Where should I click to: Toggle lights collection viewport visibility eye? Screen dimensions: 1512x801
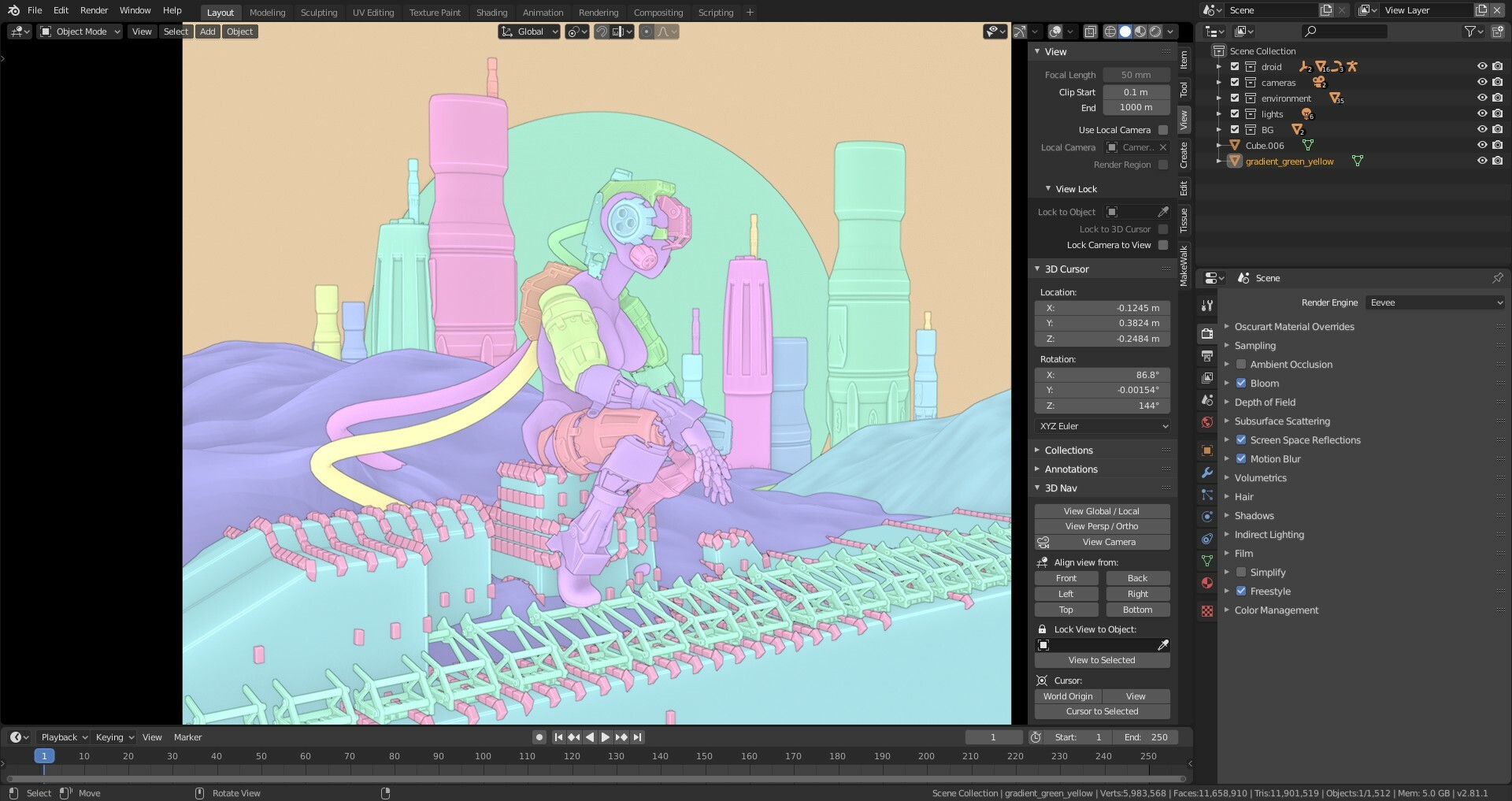(x=1482, y=114)
